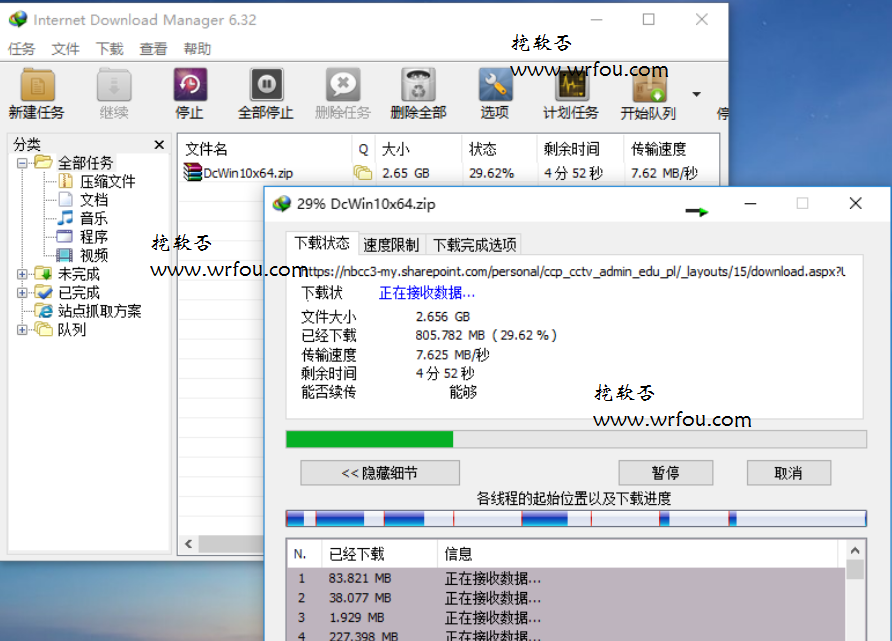Switch to the 下载完成选项 tab

pyautogui.click(x=474, y=245)
